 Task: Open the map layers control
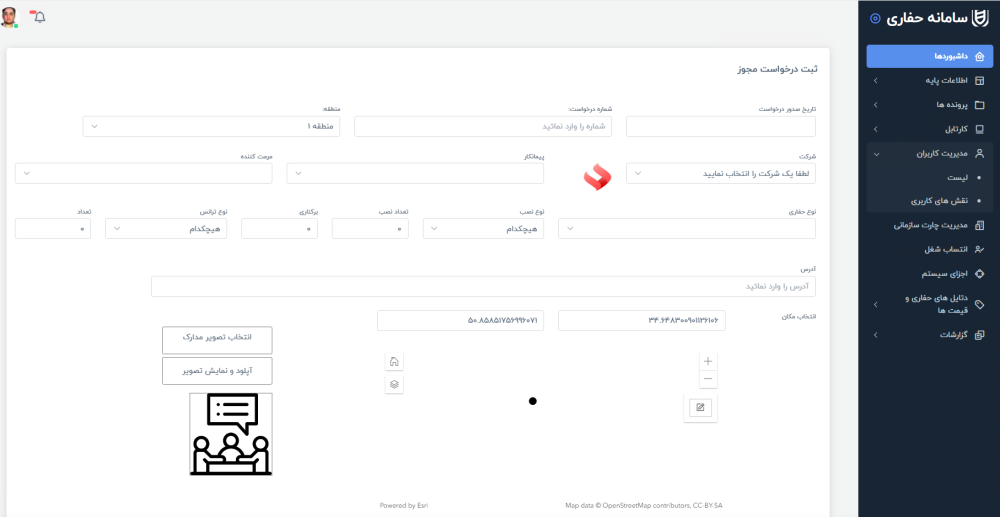394,384
